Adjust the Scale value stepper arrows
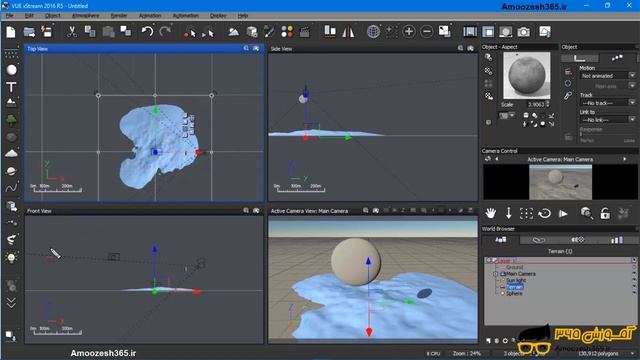The width and height of the screenshot is (640, 360). click(548, 105)
